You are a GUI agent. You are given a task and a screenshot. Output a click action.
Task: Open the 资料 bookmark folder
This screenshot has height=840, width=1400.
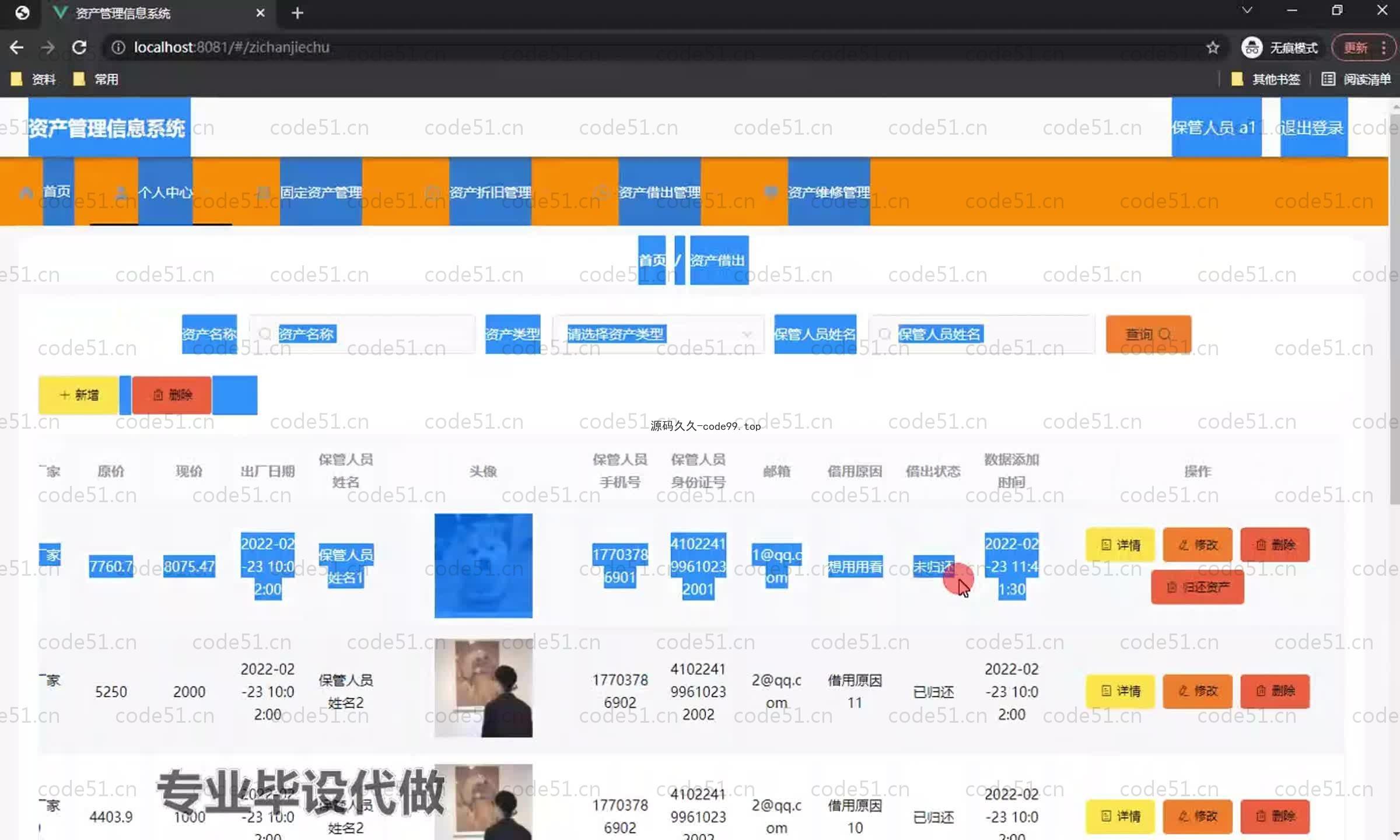(33, 79)
